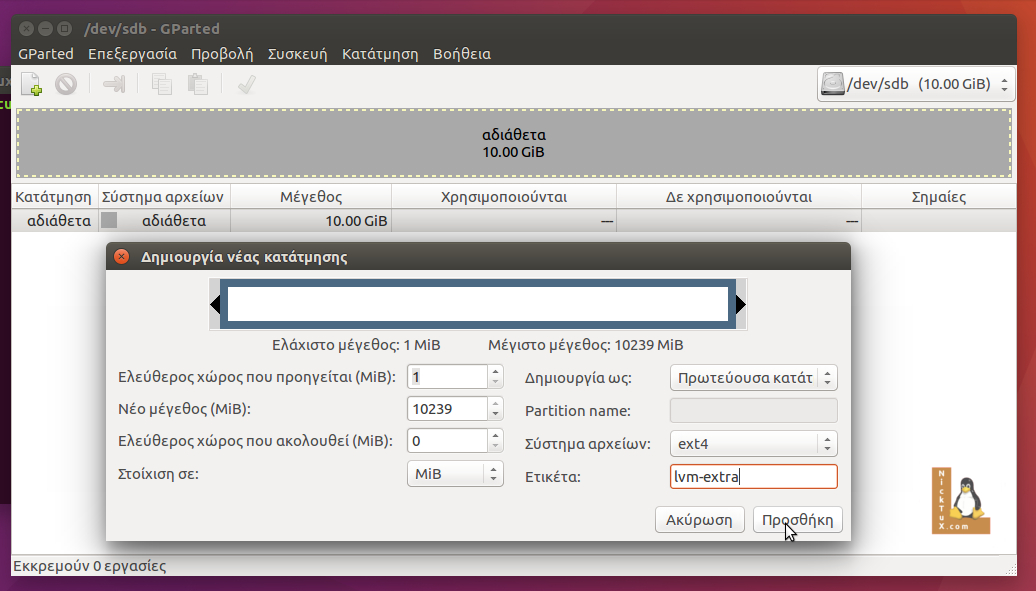Click the right resize handle arrow
This screenshot has width=1036, height=591.
click(x=741, y=304)
